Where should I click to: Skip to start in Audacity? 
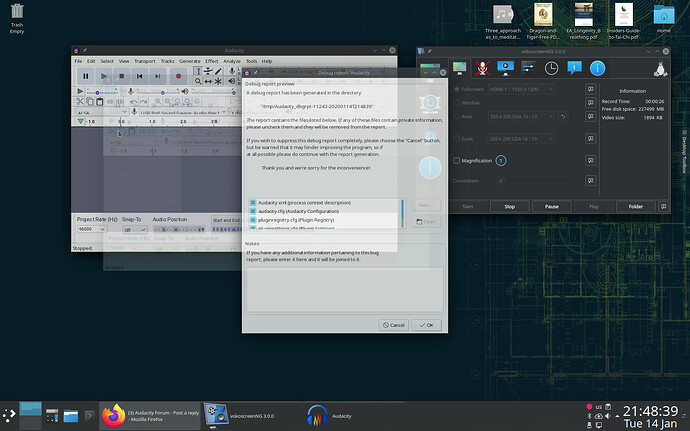(139, 76)
